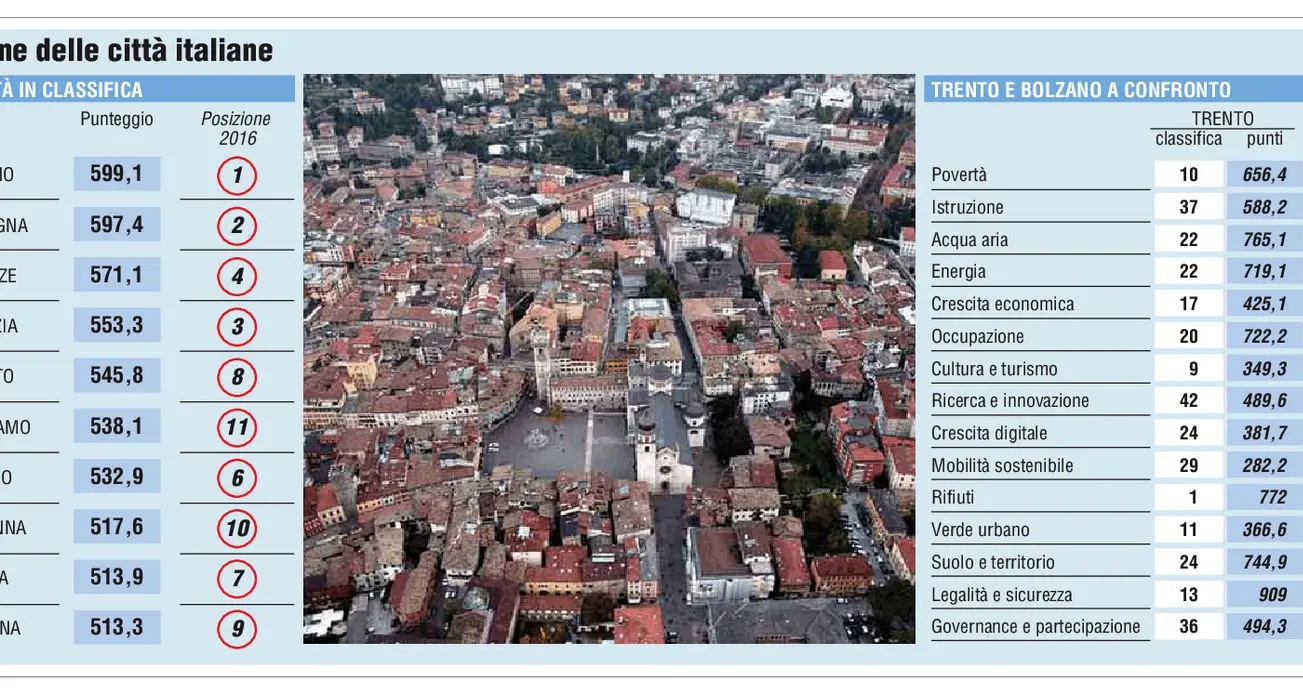Click the punti value 722,2
Image resolution: width=1303 pixels, height=697 pixels.
(x=1265, y=336)
